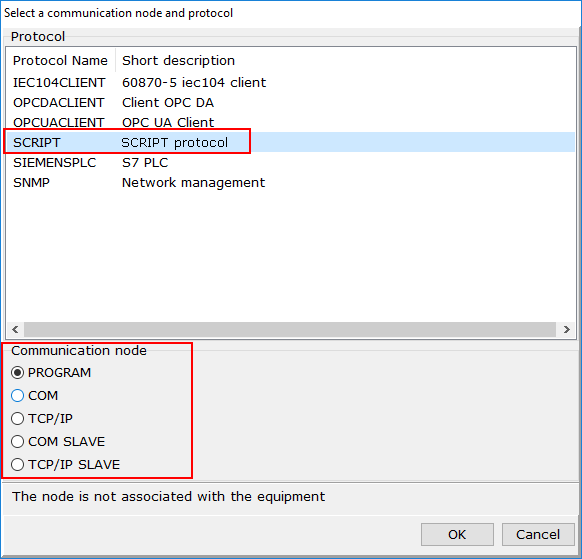Select the SCRIPT protocol row
Image resolution: width=582 pixels, height=559 pixels.
click(x=290, y=142)
